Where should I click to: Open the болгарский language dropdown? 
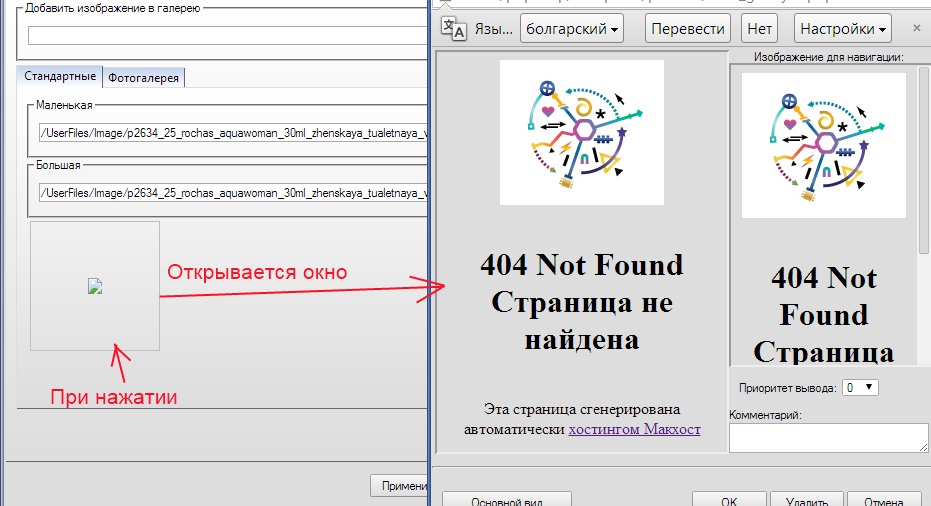[x=572, y=29]
